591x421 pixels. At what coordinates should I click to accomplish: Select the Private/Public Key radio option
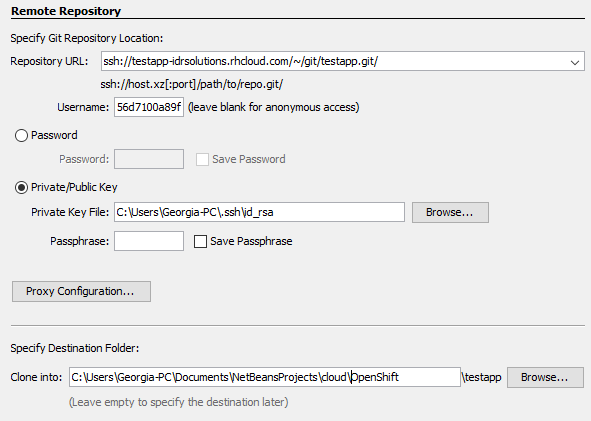tap(21, 187)
